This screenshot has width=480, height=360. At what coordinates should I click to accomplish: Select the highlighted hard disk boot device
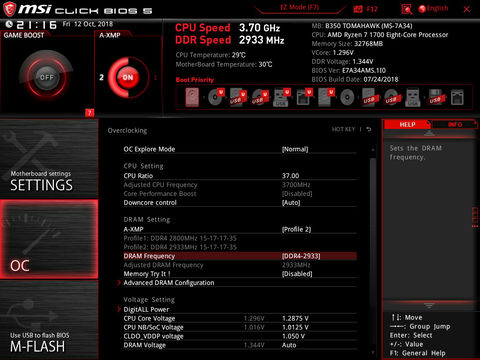(192, 97)
